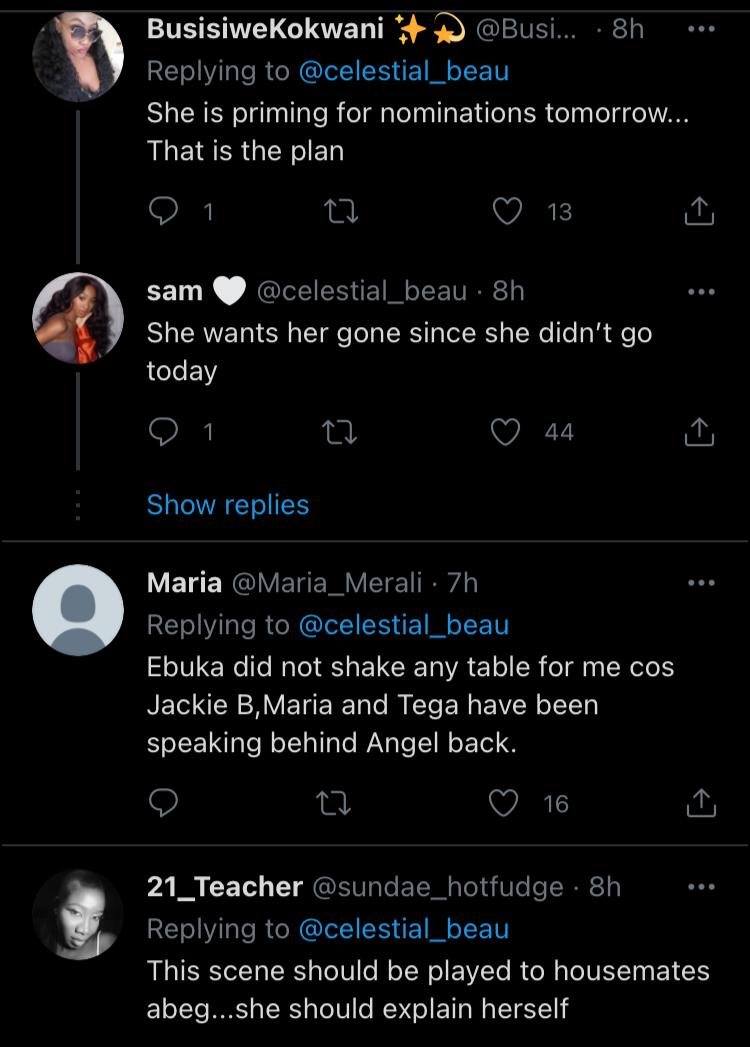Share sam's tweet

(699, 431)
